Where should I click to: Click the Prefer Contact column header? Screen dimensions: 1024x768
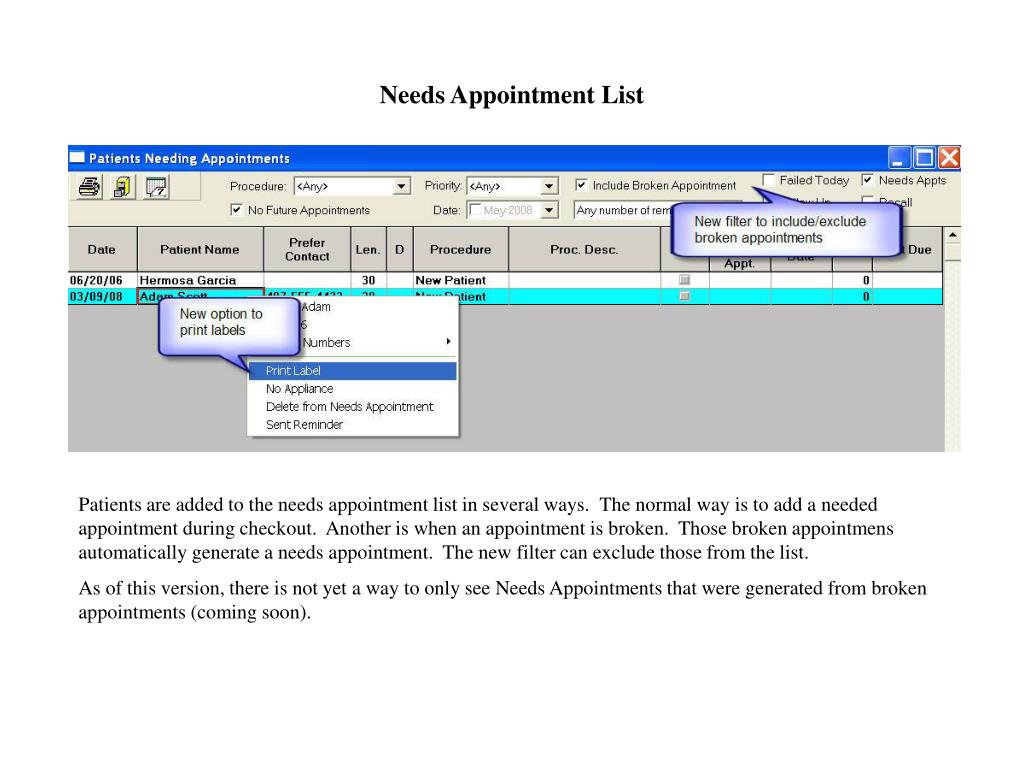point(307,249)
